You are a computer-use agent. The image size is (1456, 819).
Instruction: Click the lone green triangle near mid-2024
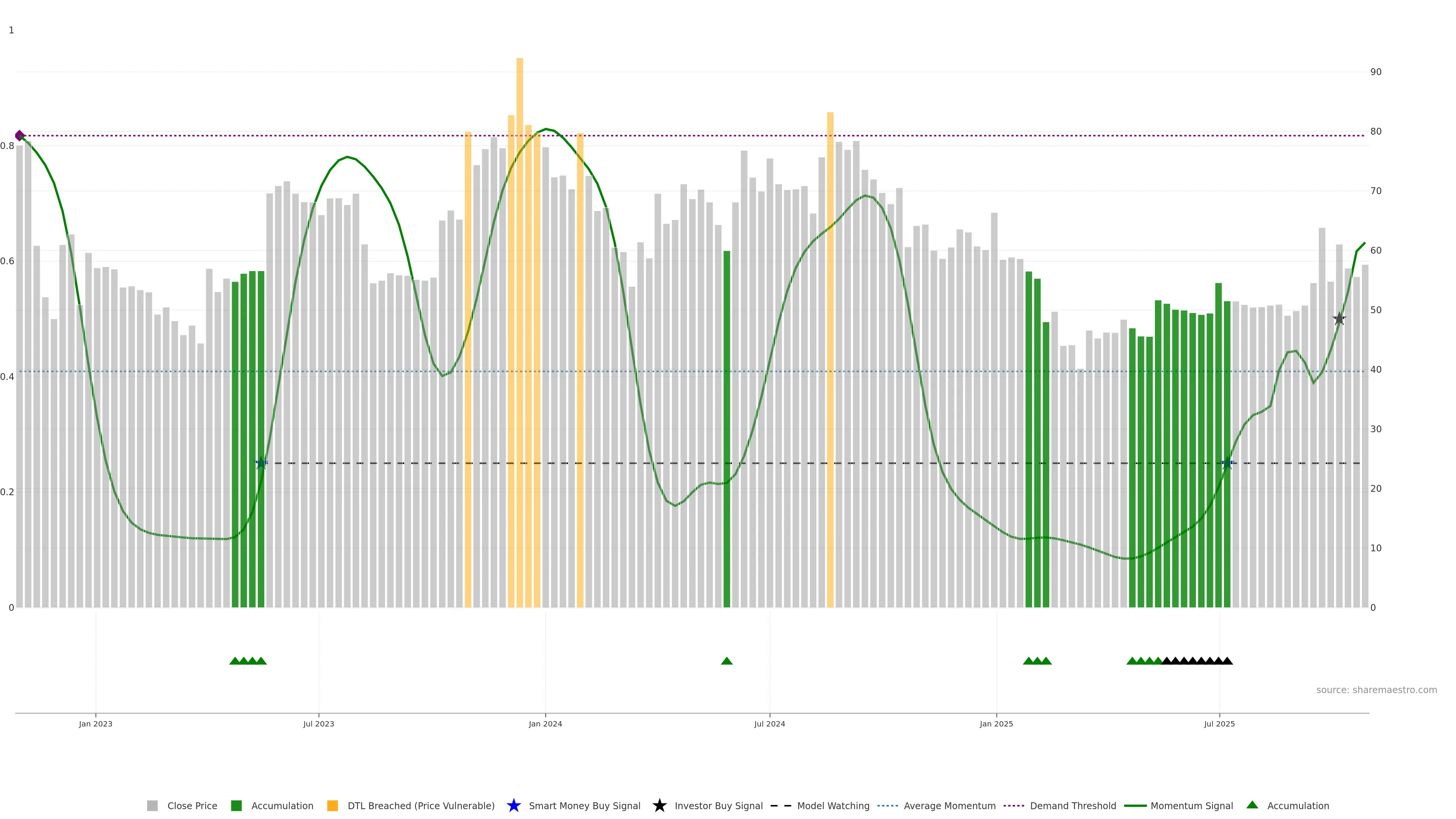click(x=727, y=661)
